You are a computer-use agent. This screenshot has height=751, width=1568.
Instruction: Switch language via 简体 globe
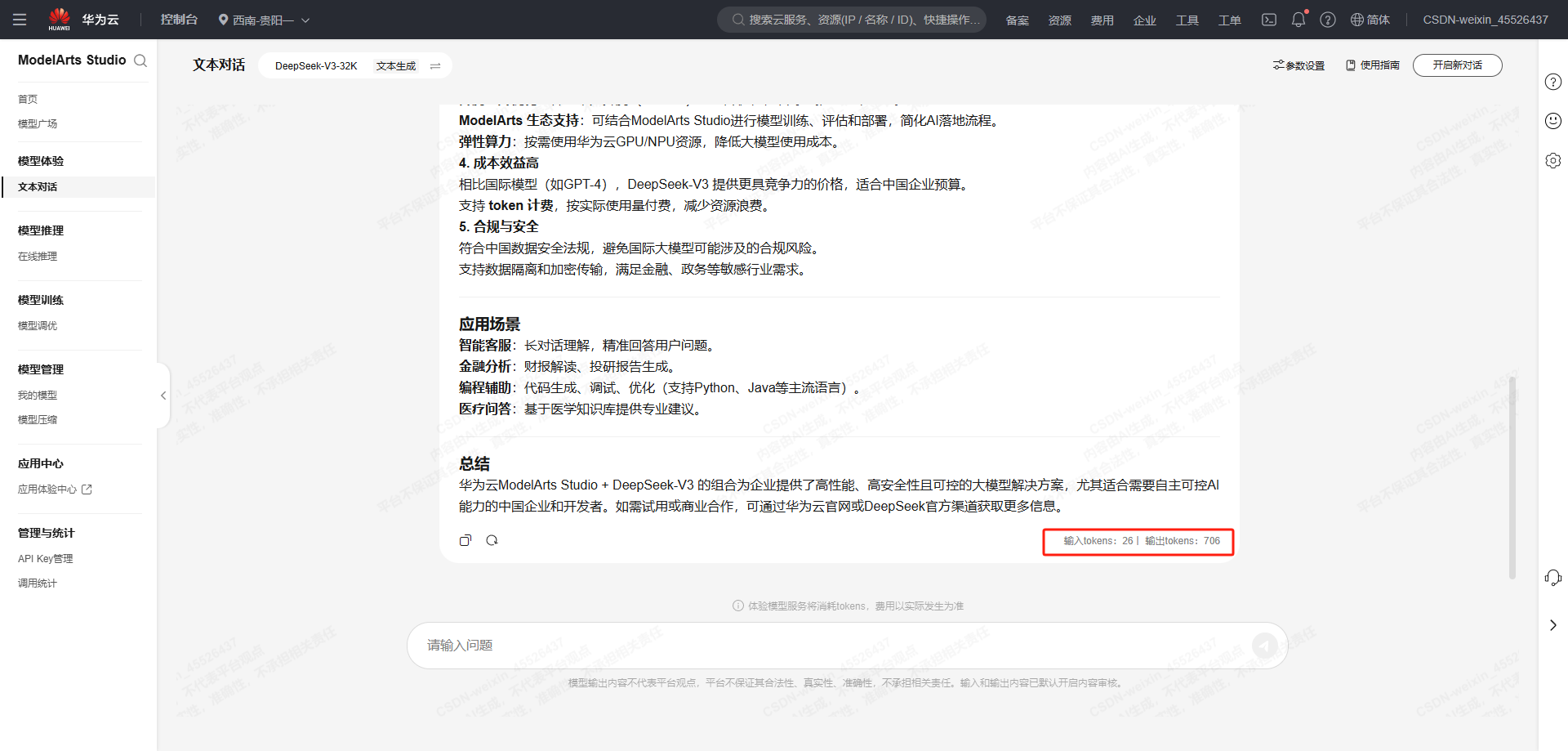1370,20
